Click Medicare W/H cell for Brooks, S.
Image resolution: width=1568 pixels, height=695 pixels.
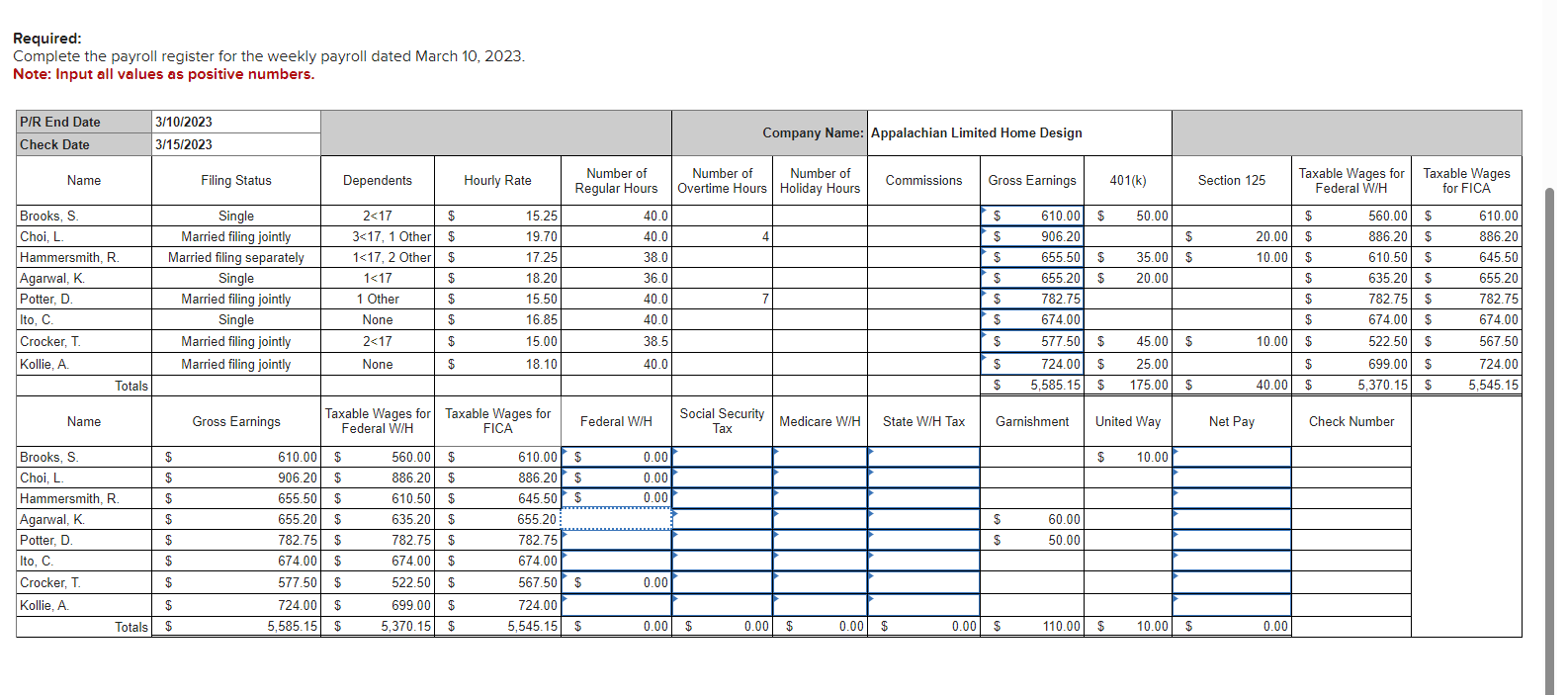coord(820,457)
